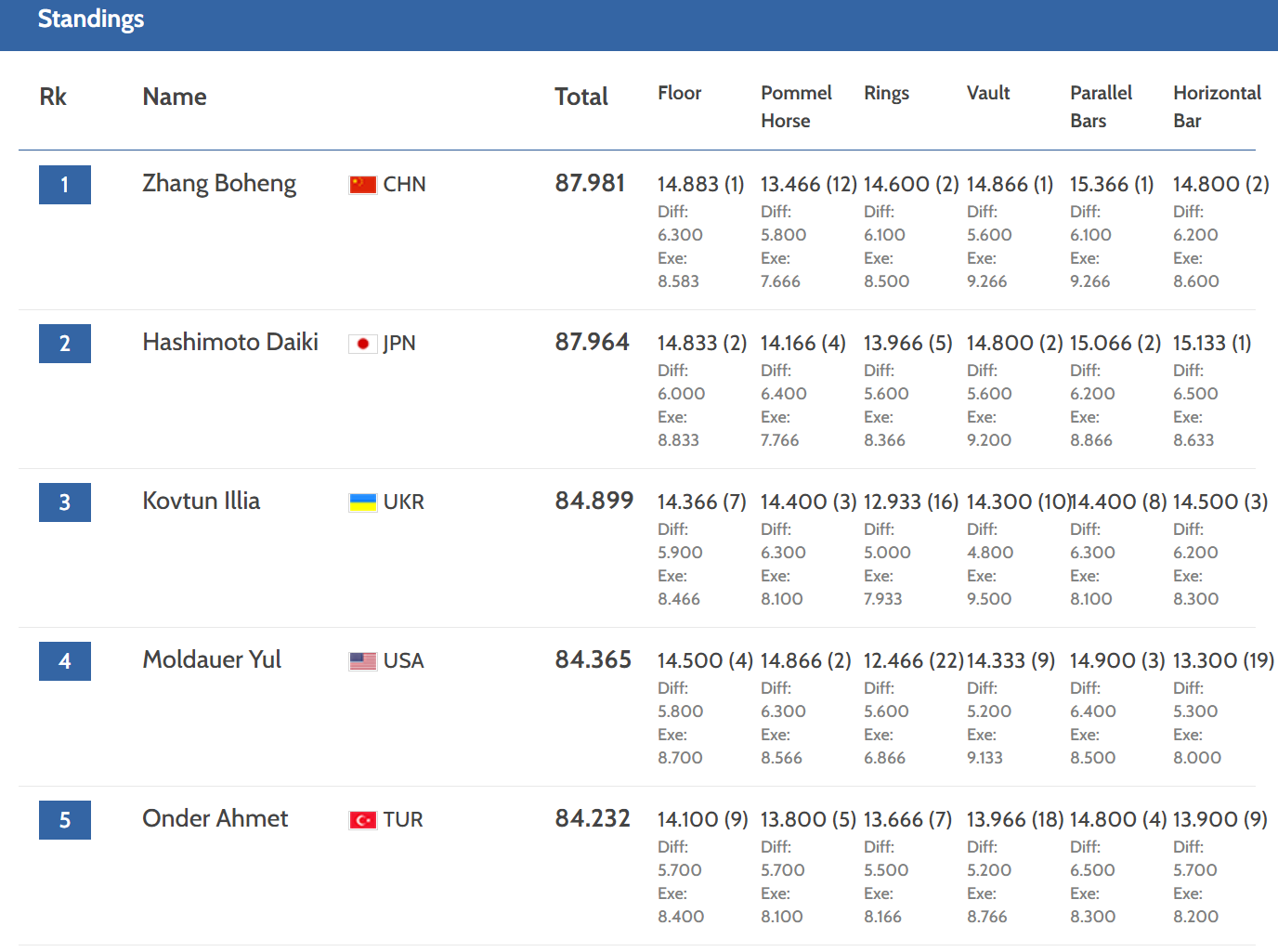1278x952 pixels.
Task: Click the rank 1 badge
Action: coord(65,185)
